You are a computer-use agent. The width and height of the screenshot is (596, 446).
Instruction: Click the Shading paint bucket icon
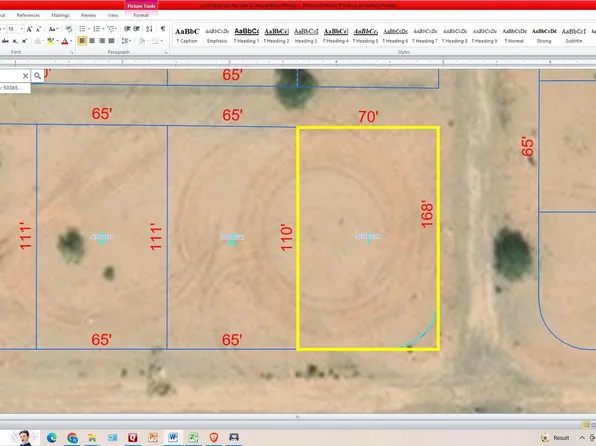141,41
